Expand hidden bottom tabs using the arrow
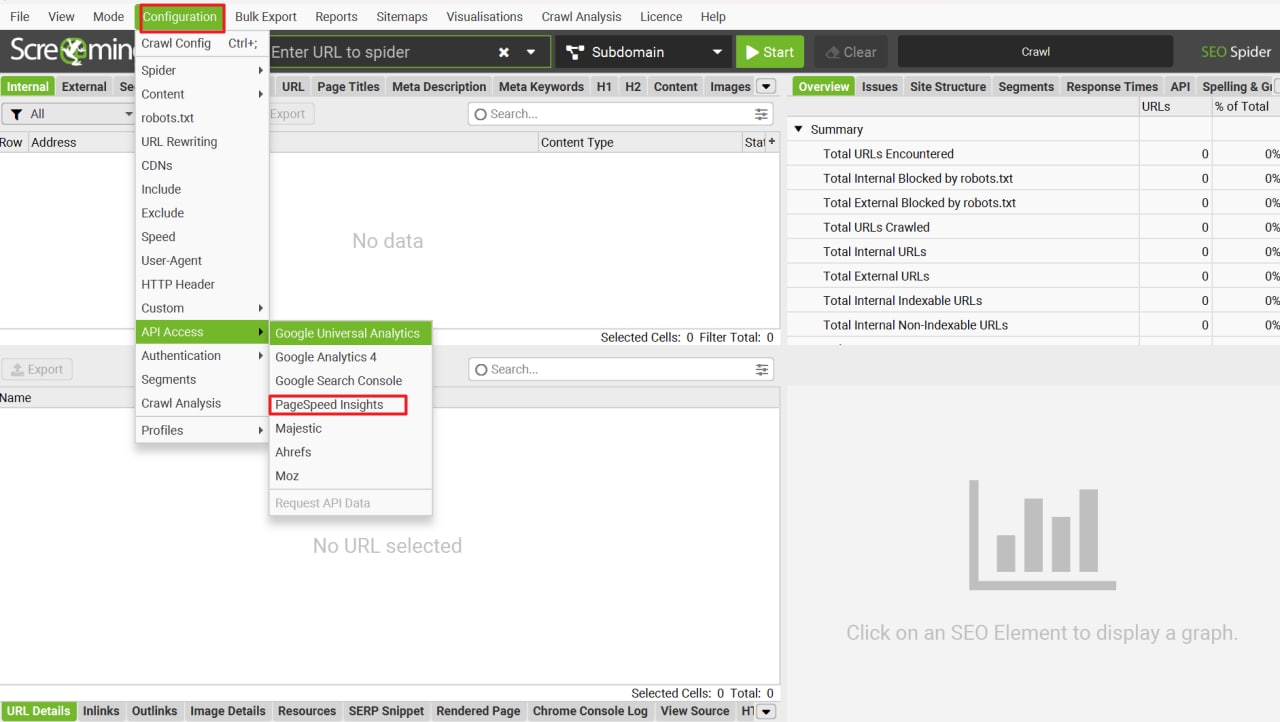 (x=767, y=711)
